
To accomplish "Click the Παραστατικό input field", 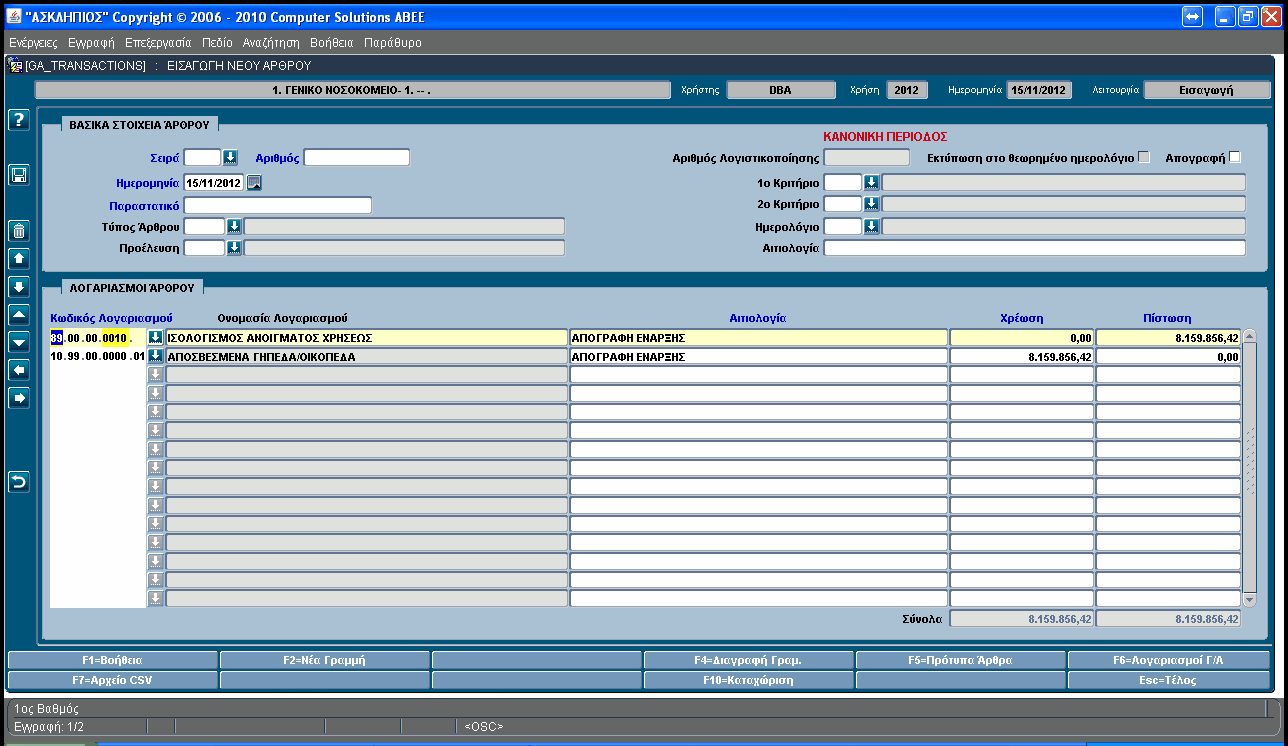I will (x=278, y=205).
